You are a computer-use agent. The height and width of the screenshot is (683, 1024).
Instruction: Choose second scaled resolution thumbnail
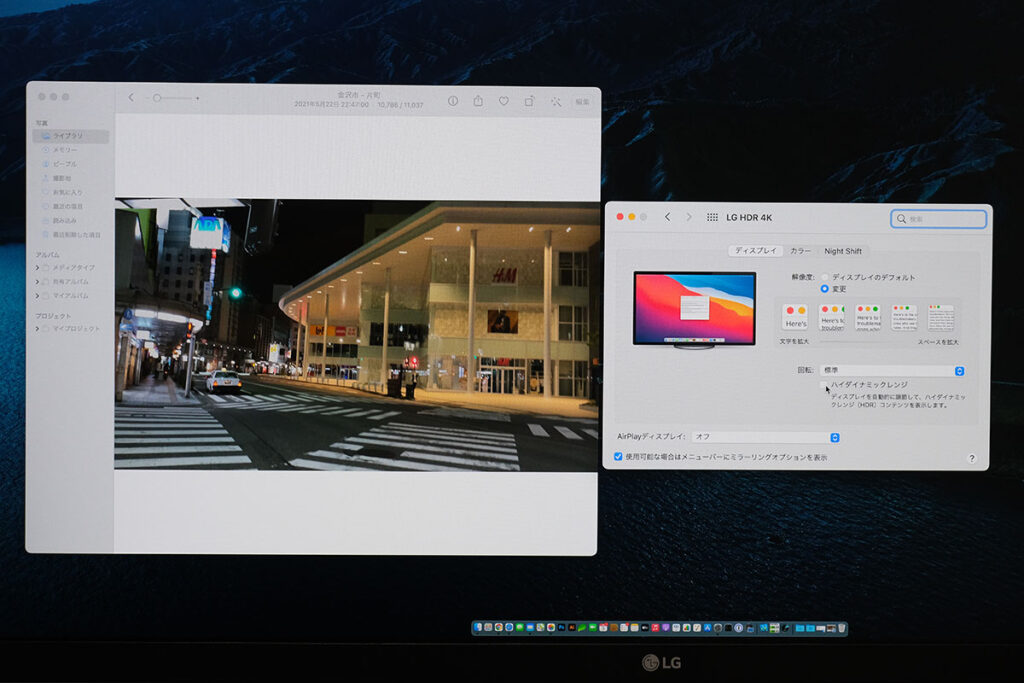click(832, 317)
